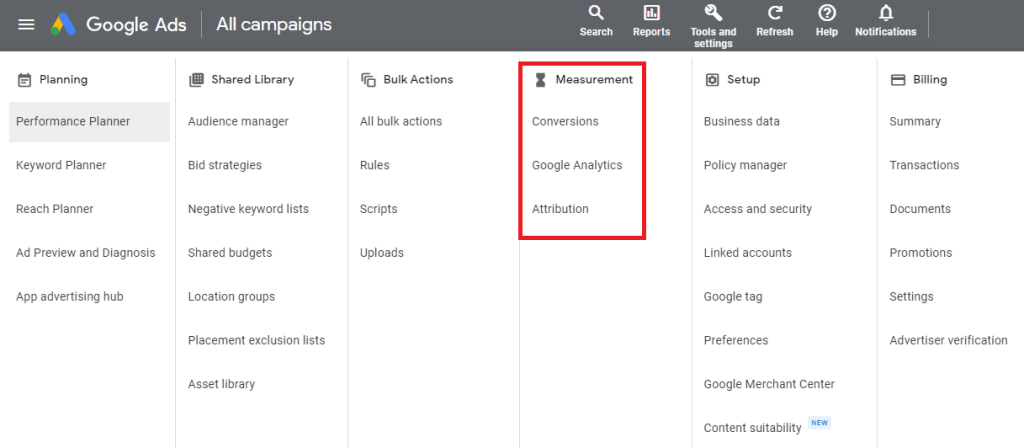Screen dimensions: 1024x448
Task: Open Keyword Planner
Action: pyautogui.click(x=61, y=165)
